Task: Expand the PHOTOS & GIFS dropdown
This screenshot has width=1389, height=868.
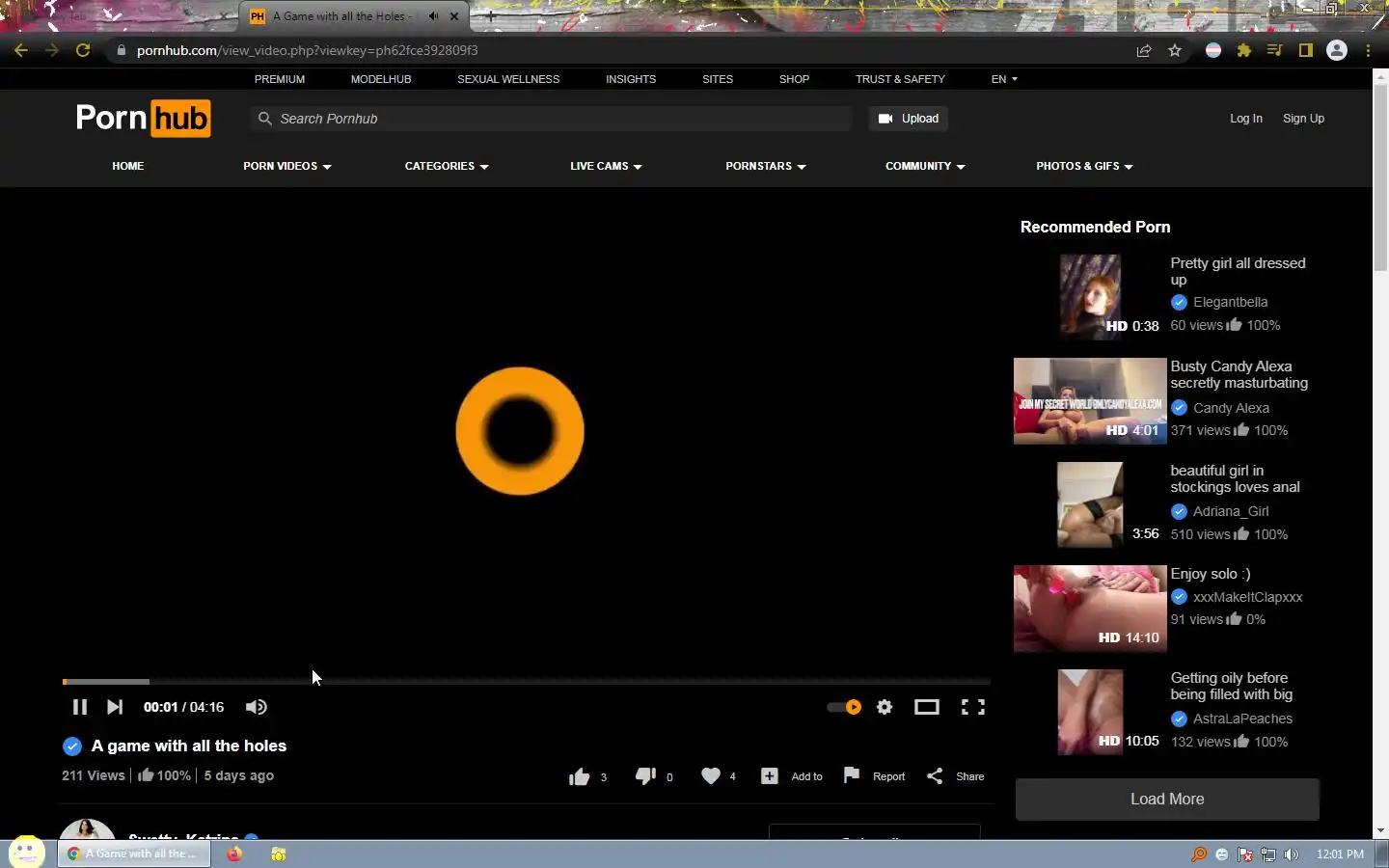Action: coord(1084,166)
